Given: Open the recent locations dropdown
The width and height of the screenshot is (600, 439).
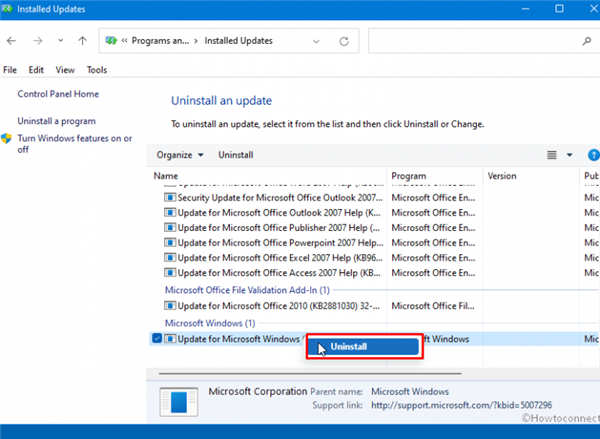Looking at the screenshot, I should tap(60, 41).
